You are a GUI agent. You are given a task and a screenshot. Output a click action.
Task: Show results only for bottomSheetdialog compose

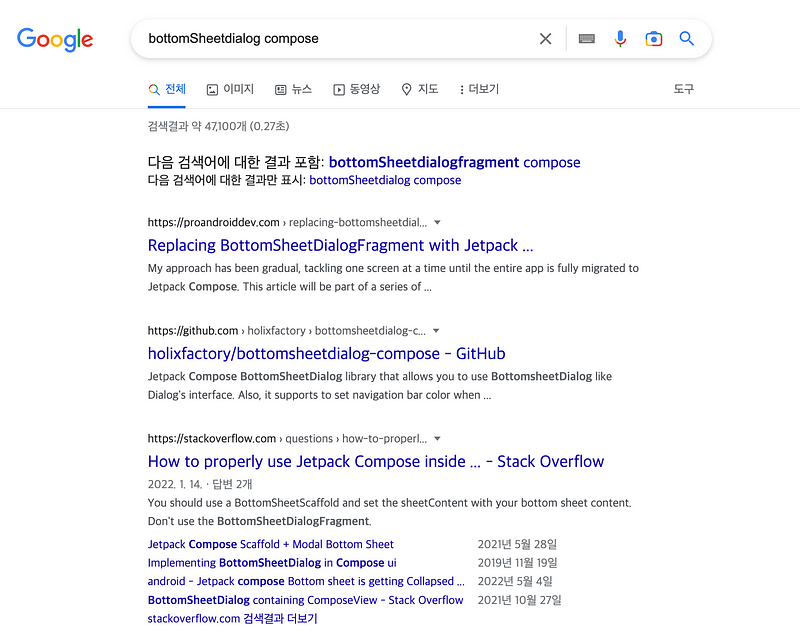pyautogui.click(x=385, y=180)
